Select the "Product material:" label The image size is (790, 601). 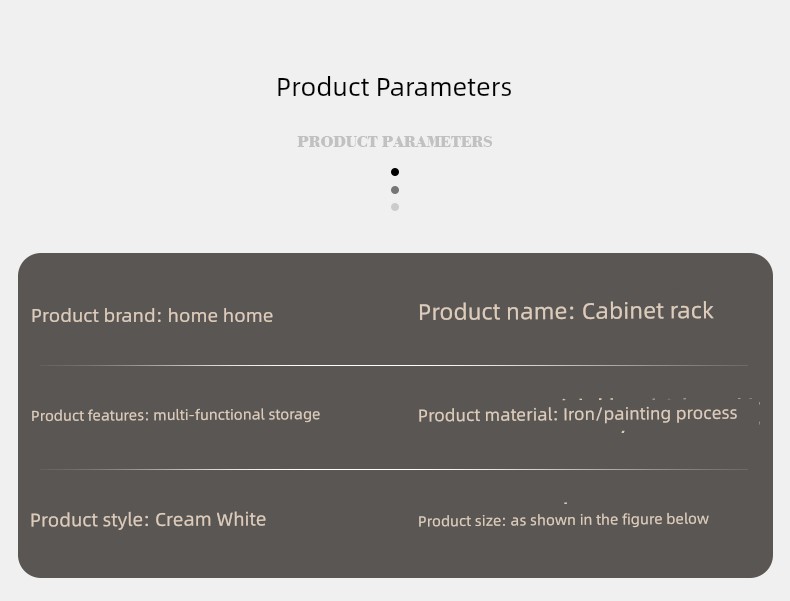[488, 415]
